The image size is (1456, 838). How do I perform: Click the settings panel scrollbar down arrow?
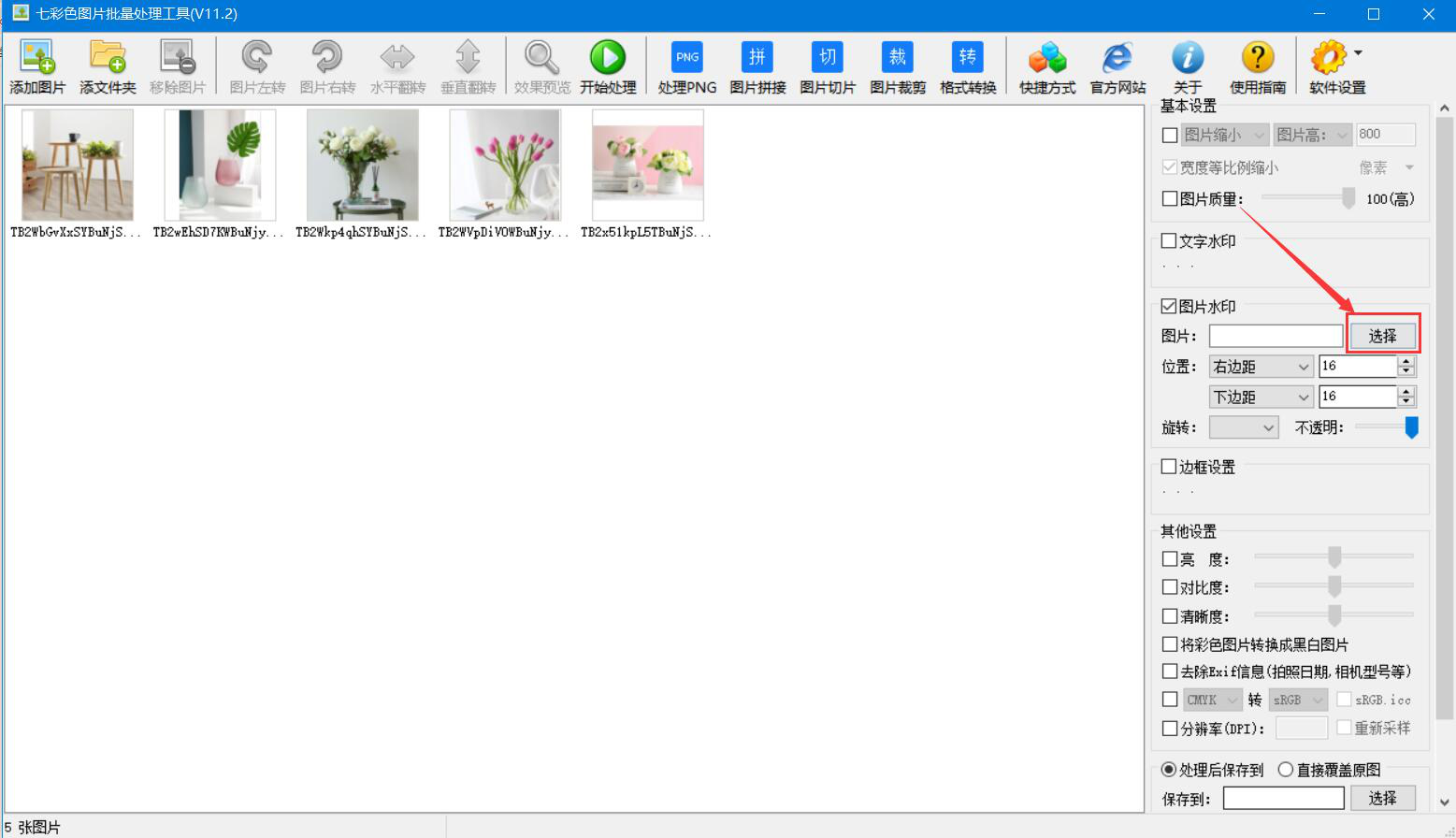(x=1445, y=802)
